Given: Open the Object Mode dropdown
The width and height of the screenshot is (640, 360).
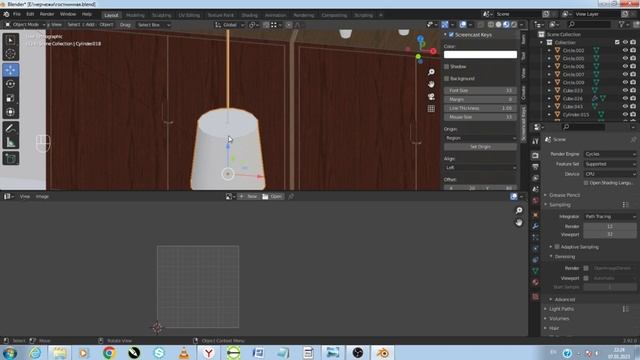Looking at the screenshot, I should [x=24, y=24].
